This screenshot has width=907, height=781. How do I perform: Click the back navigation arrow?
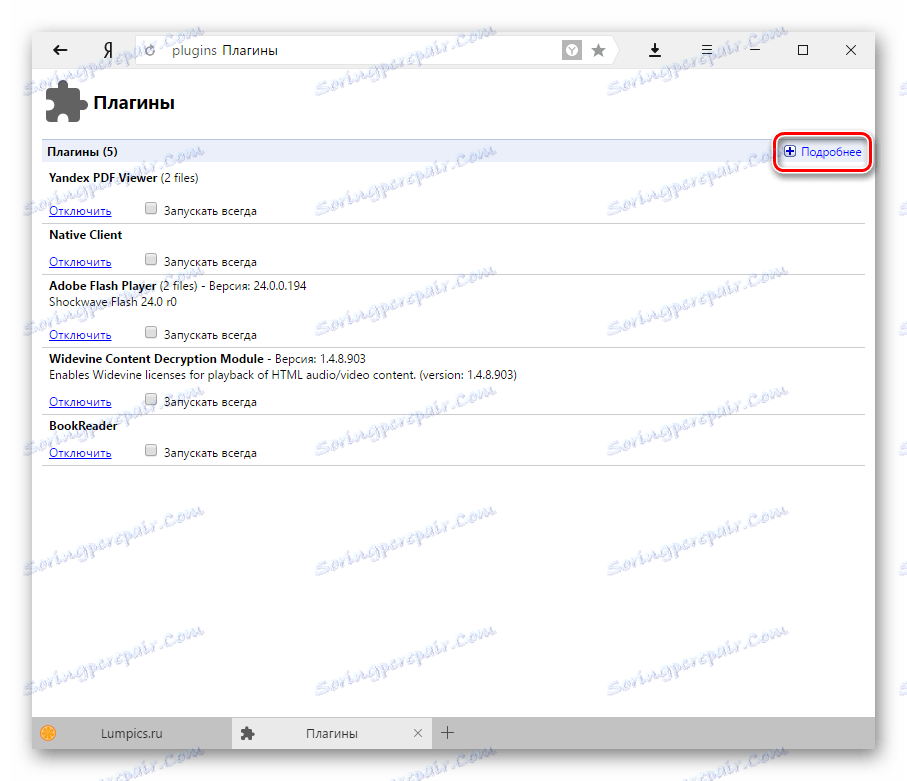click(60, 49)
